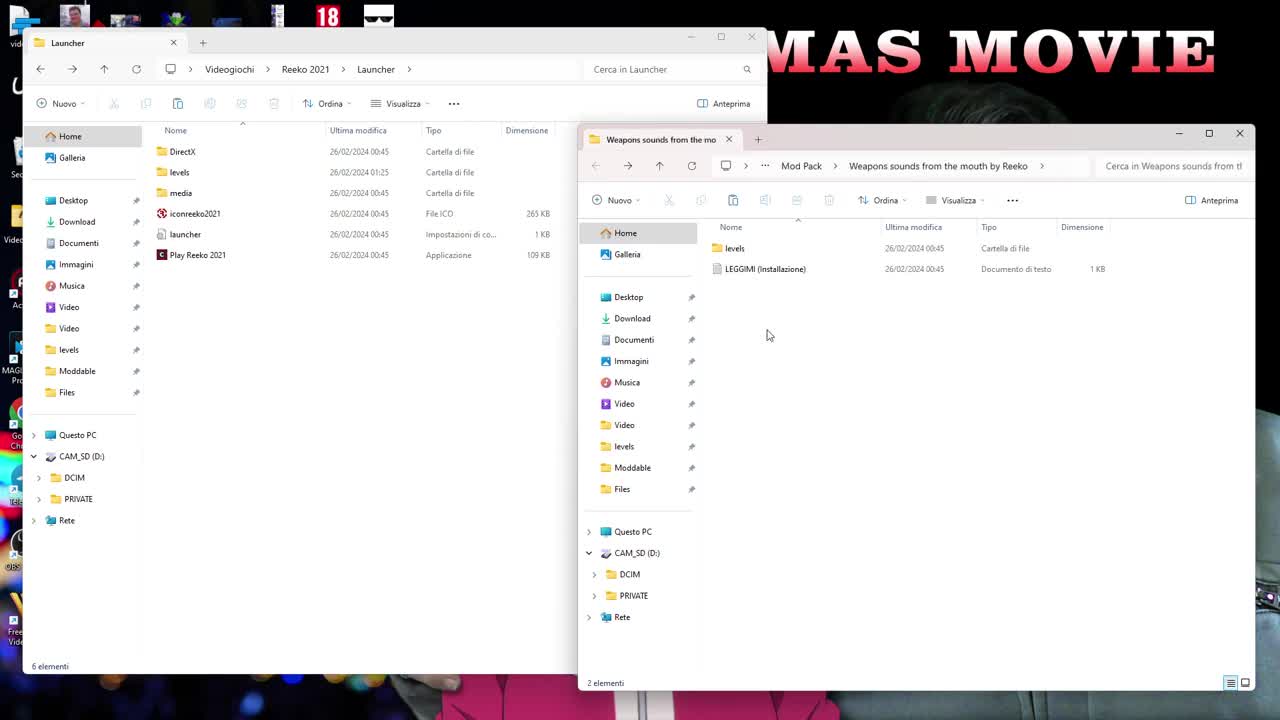1280x720 pixels.
Task: Click the Refresh icon in the Launcher window
Action: [x=136, y=69]
